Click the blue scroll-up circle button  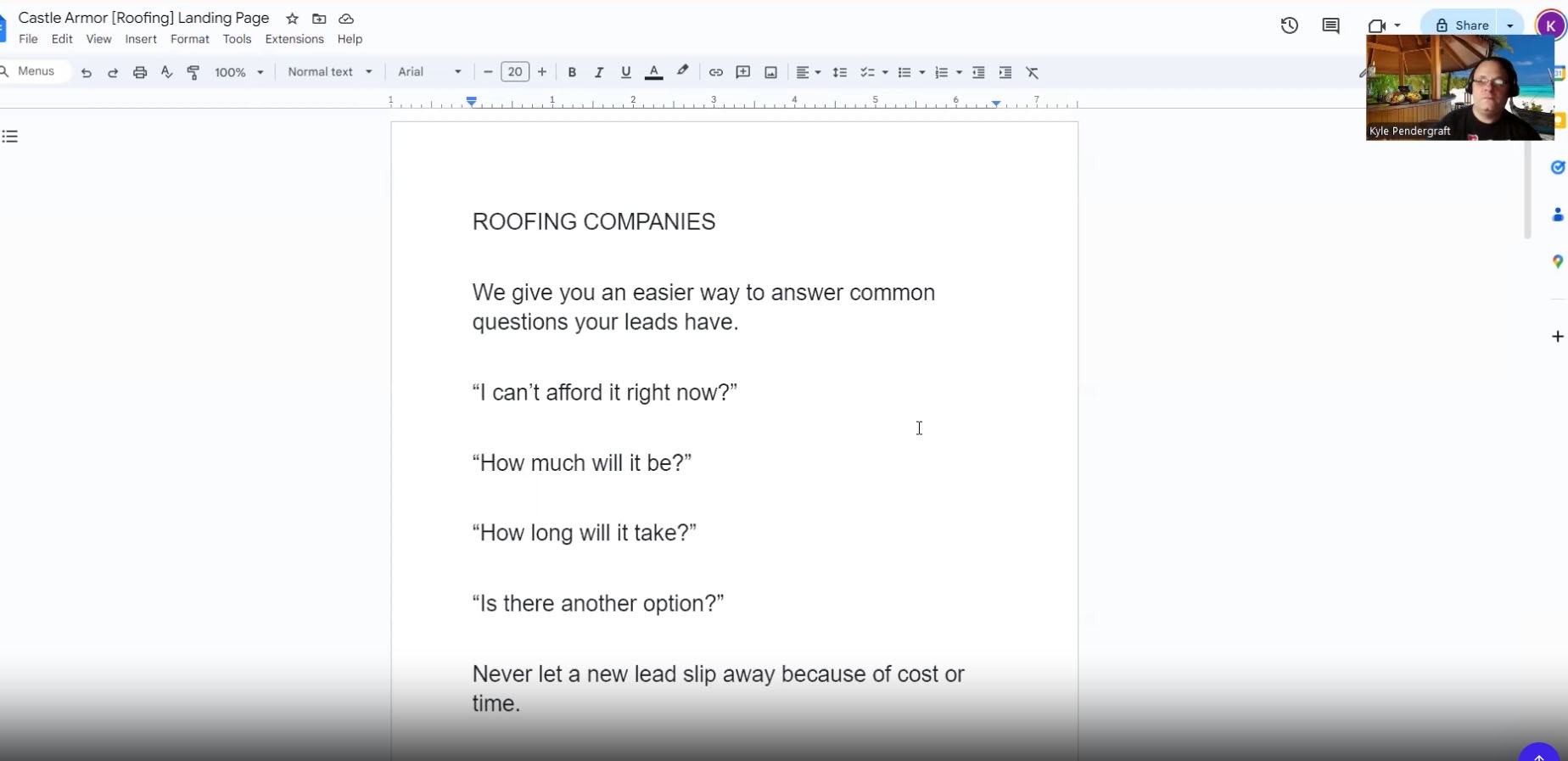click(x=1539, y=753)
